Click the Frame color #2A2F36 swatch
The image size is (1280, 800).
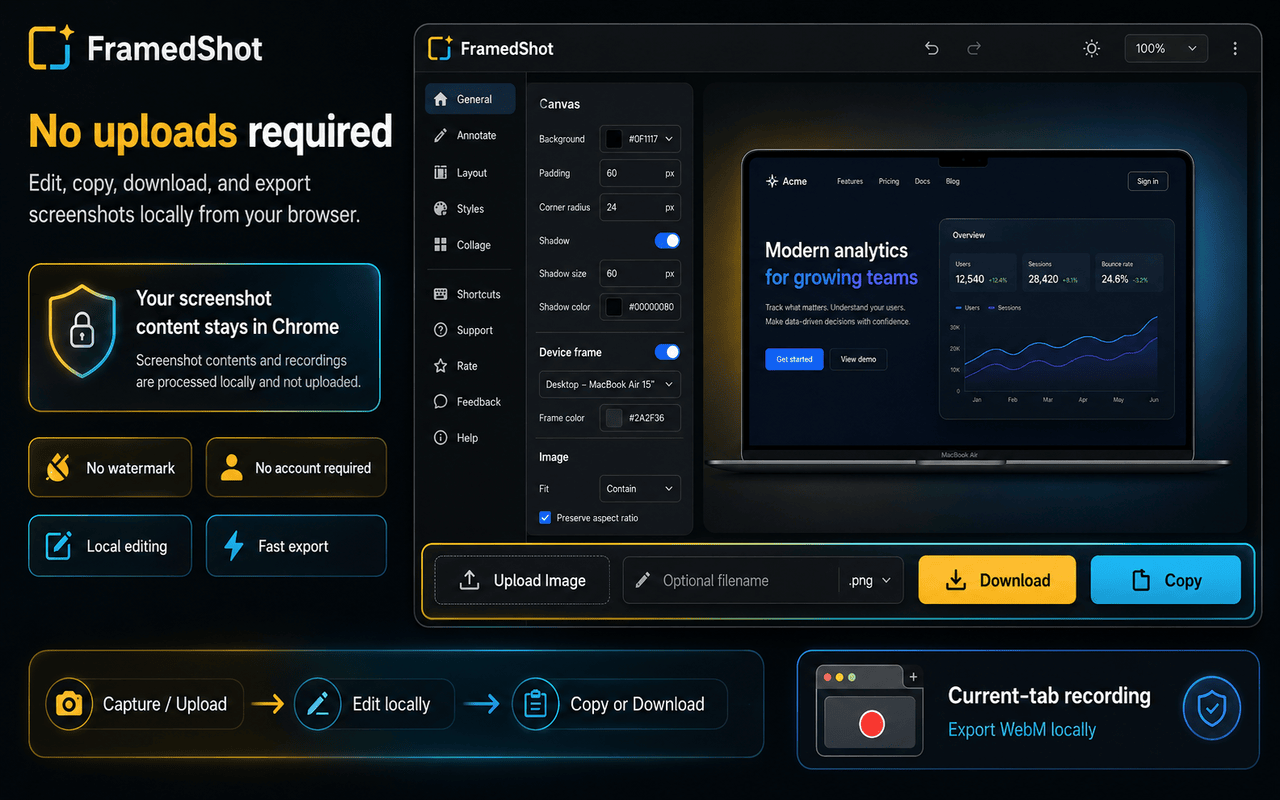point(613,418)
